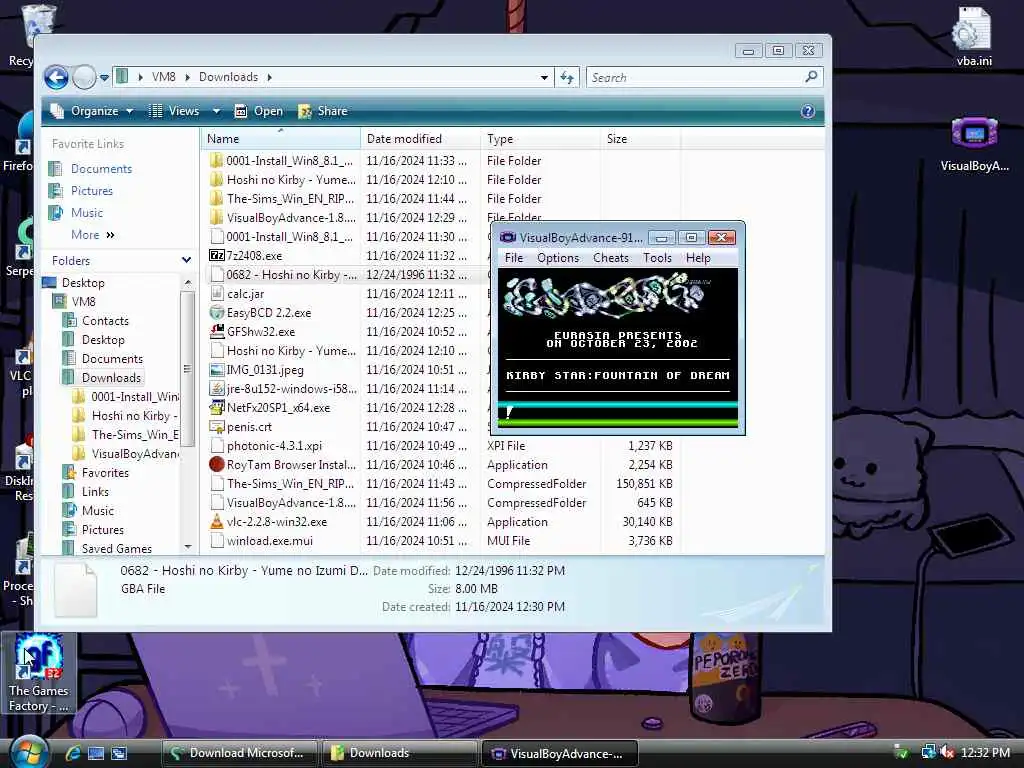Open the recent pages dropdown arrow
This screenshot has width=1024, height=768.
(104, 78)
